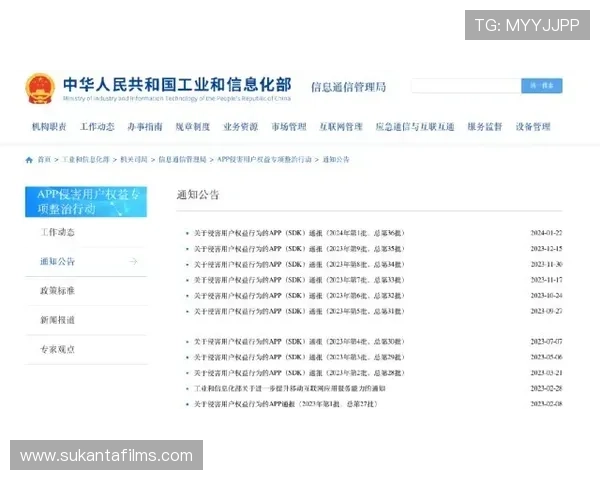Viewport: 600px width, 480px height.
Task: Open the 2023年第7批 总第33批 notice
Action: pyautogui.click(x=299, y=280)
